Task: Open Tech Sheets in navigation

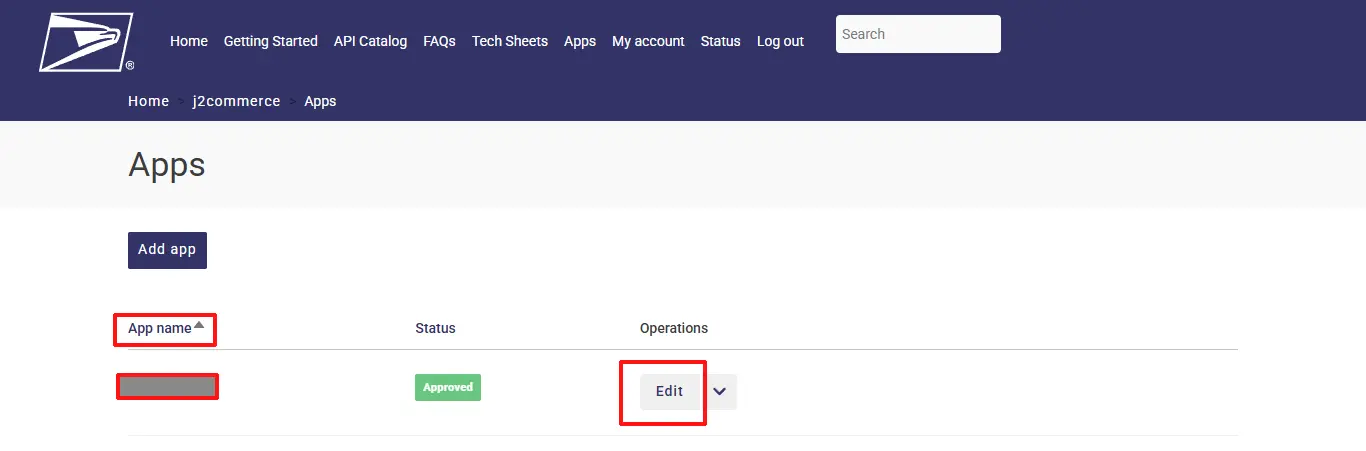Action: (x=510, y=41)
